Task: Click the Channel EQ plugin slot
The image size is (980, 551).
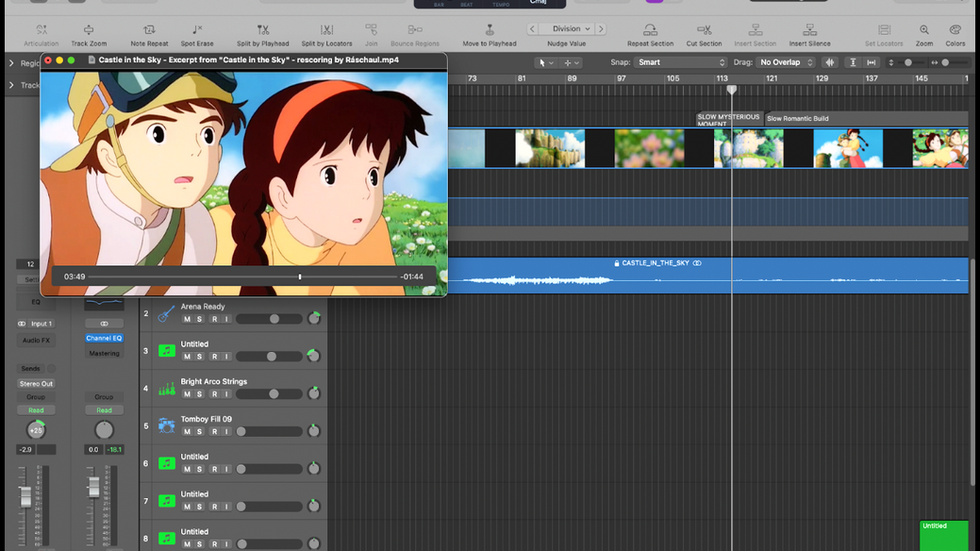Action: pos(104,338)
